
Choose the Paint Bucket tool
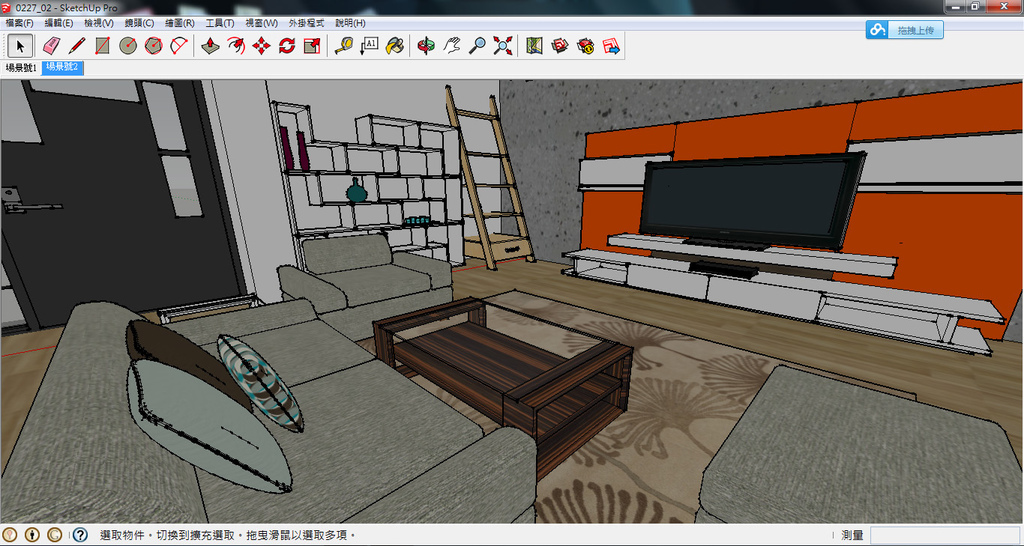(x=394, y=46)
